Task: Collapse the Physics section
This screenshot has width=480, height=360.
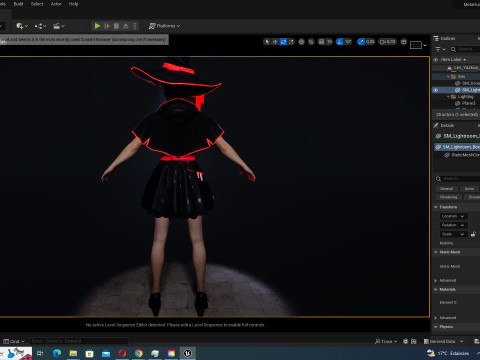Action: (x=436, y=327)
